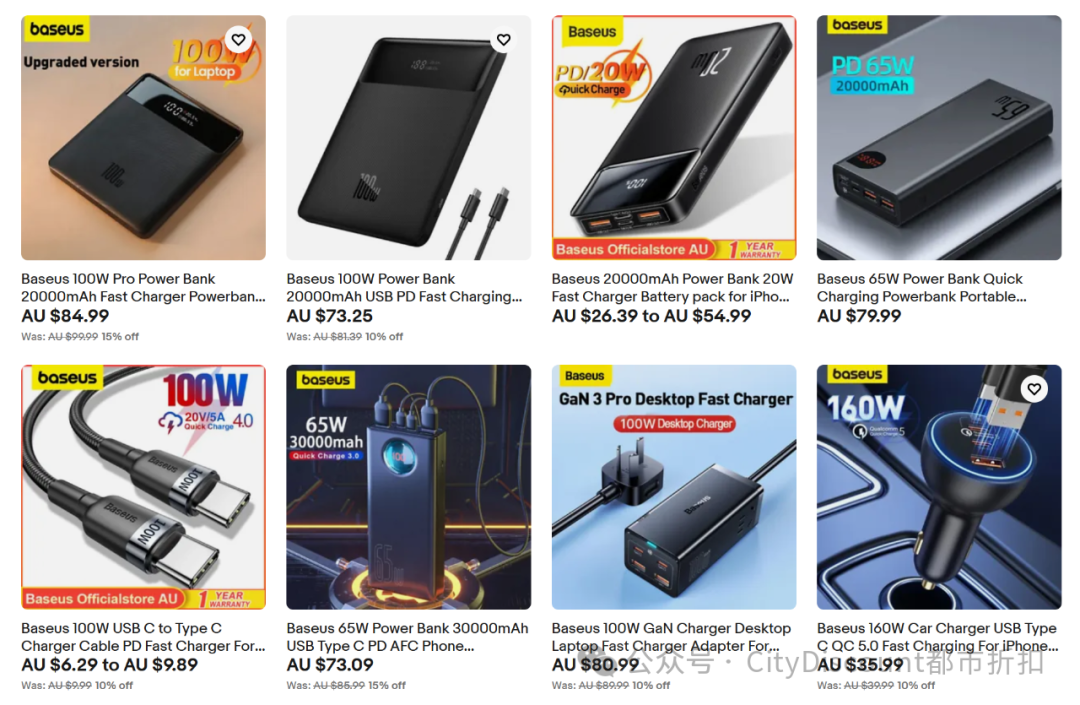Open Baseus 160W Car Charger USB title
This screenshot has height=705, width=1080.
[x=937, y=637]
